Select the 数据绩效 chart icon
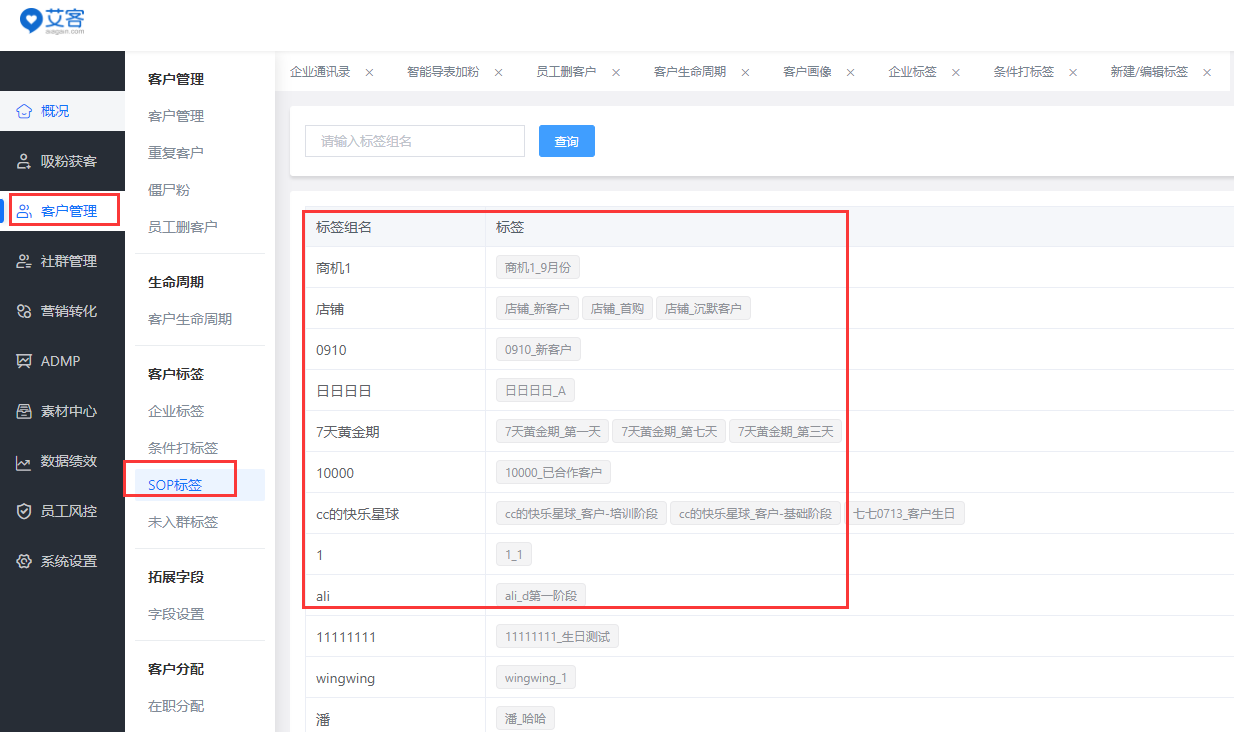1234x732 pixels. (x=24, y=461)
